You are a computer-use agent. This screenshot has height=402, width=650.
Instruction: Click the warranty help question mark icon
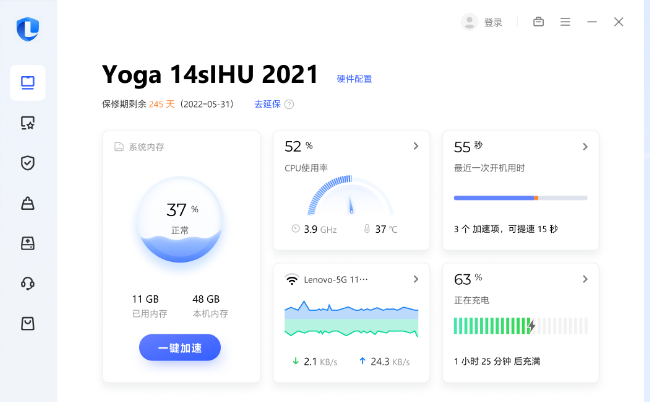pyautogui.click(x=289, y=104)
